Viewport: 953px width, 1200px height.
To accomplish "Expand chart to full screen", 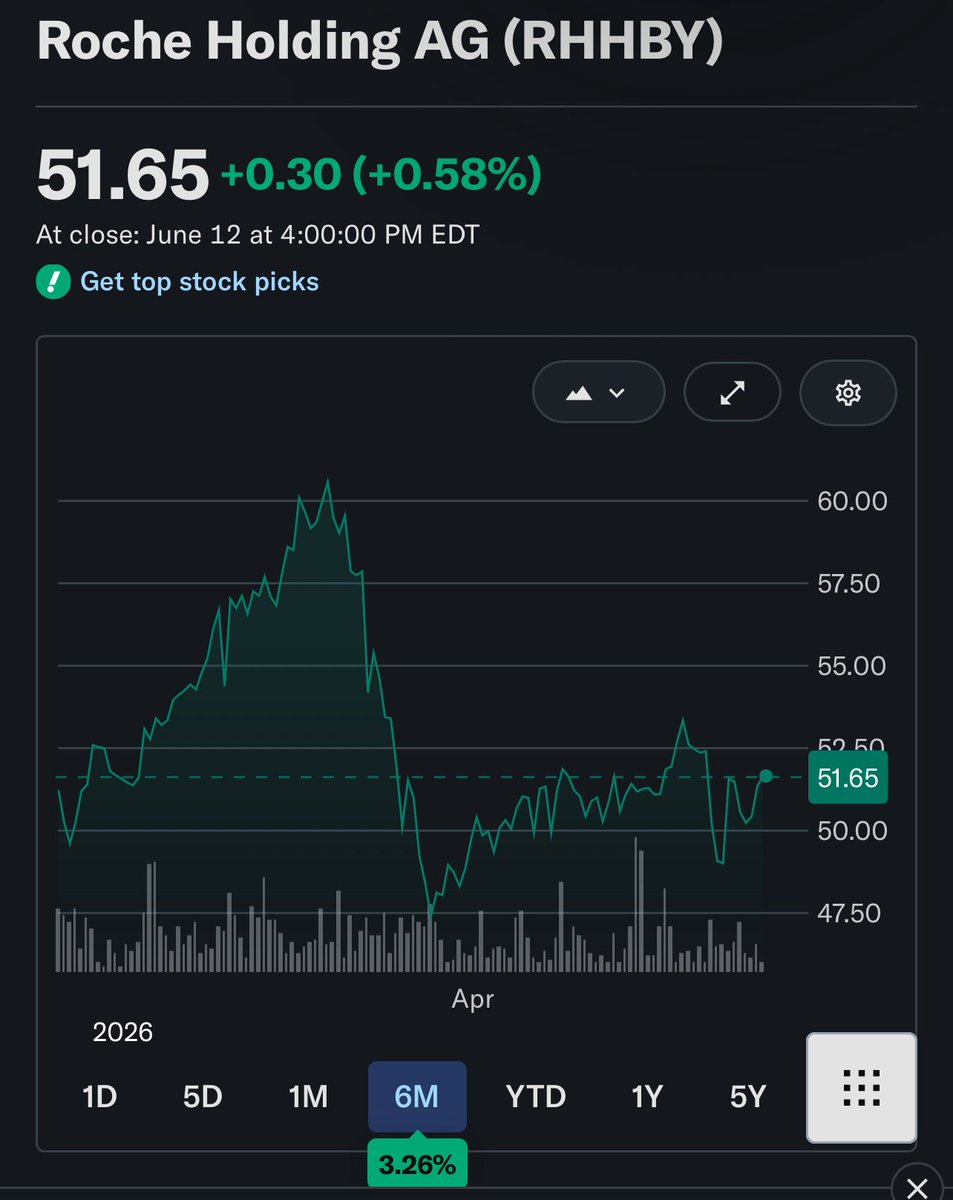I will pos(732,392).
